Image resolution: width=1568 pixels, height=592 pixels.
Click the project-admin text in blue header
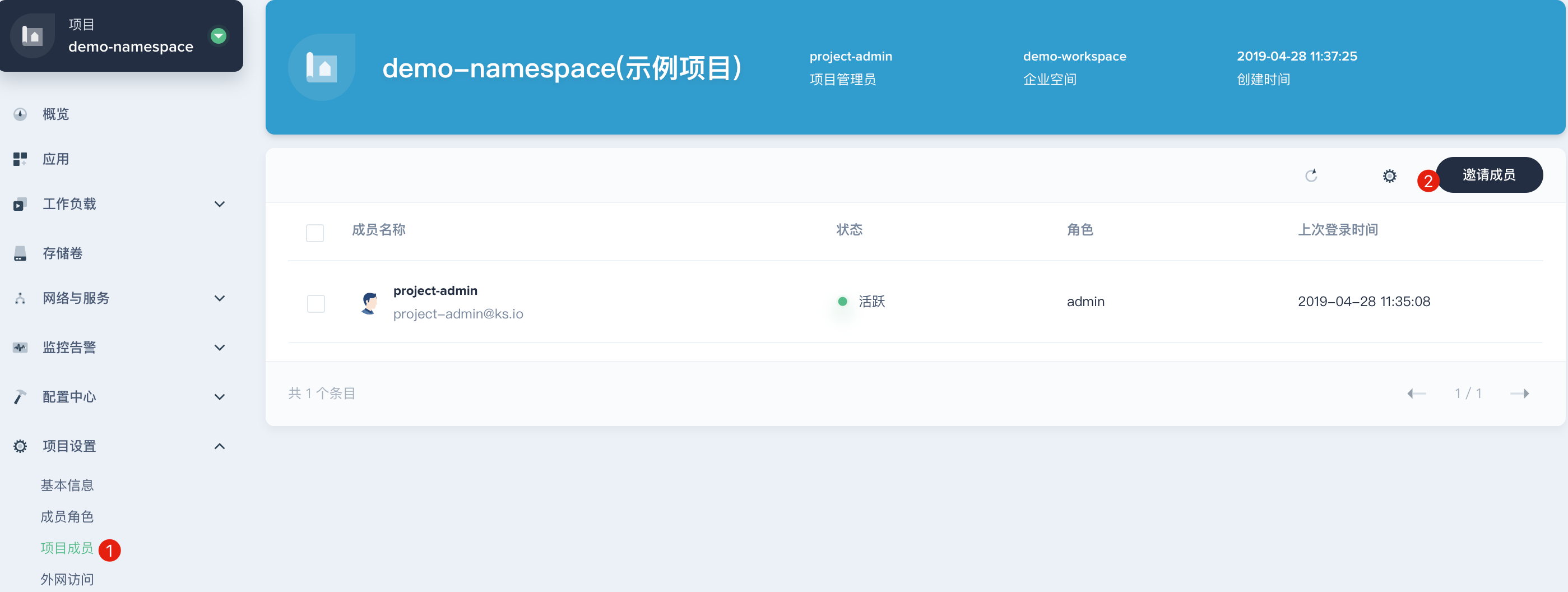tap(850, 57)
